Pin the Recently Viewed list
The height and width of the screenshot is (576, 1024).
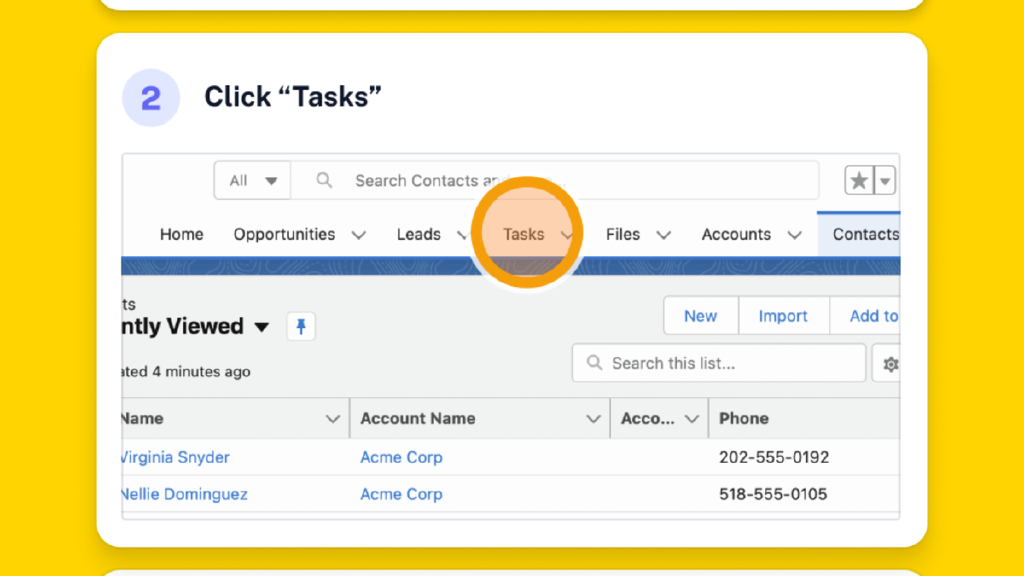point(301,326)
